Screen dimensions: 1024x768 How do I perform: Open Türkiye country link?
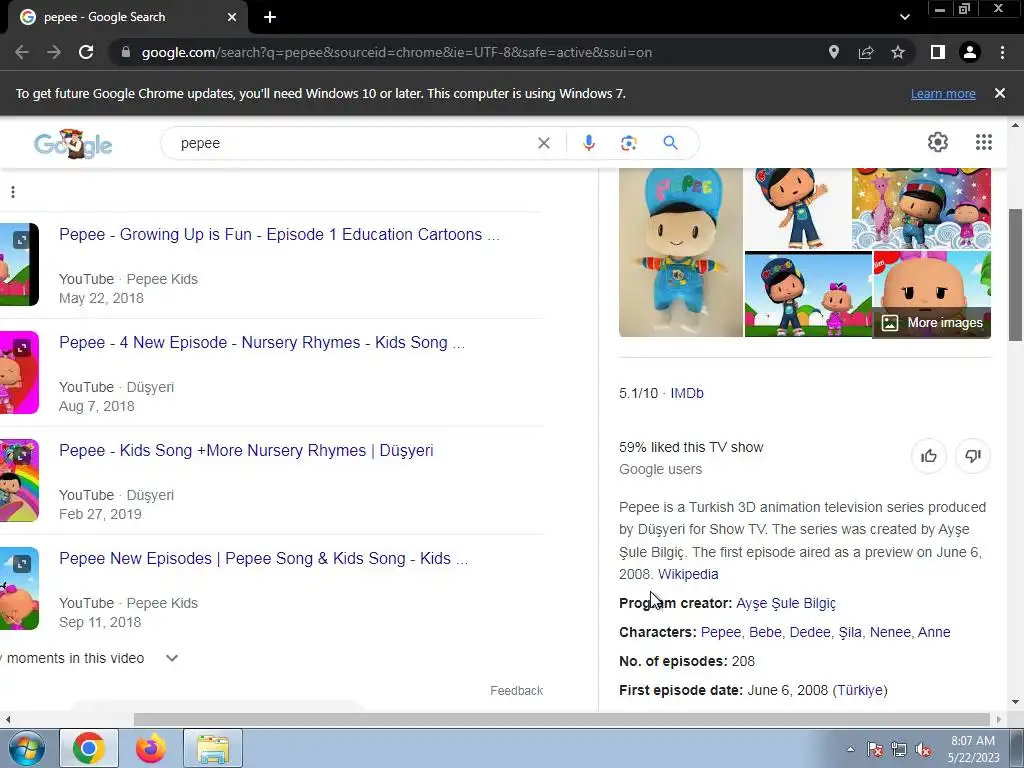[x=860, y=690]
